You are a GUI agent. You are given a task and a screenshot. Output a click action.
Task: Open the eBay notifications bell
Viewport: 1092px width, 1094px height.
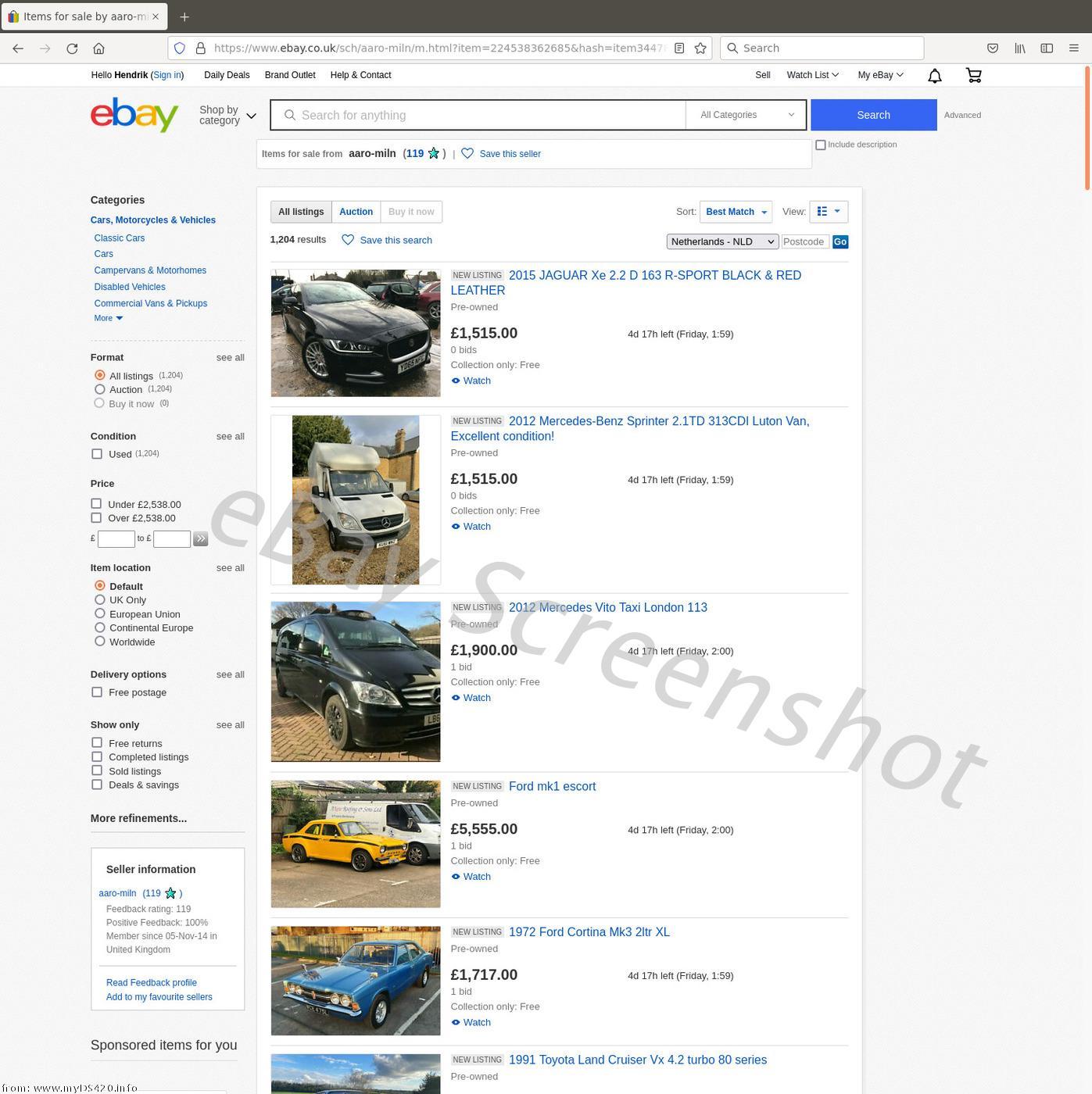(x=934, y=76)
